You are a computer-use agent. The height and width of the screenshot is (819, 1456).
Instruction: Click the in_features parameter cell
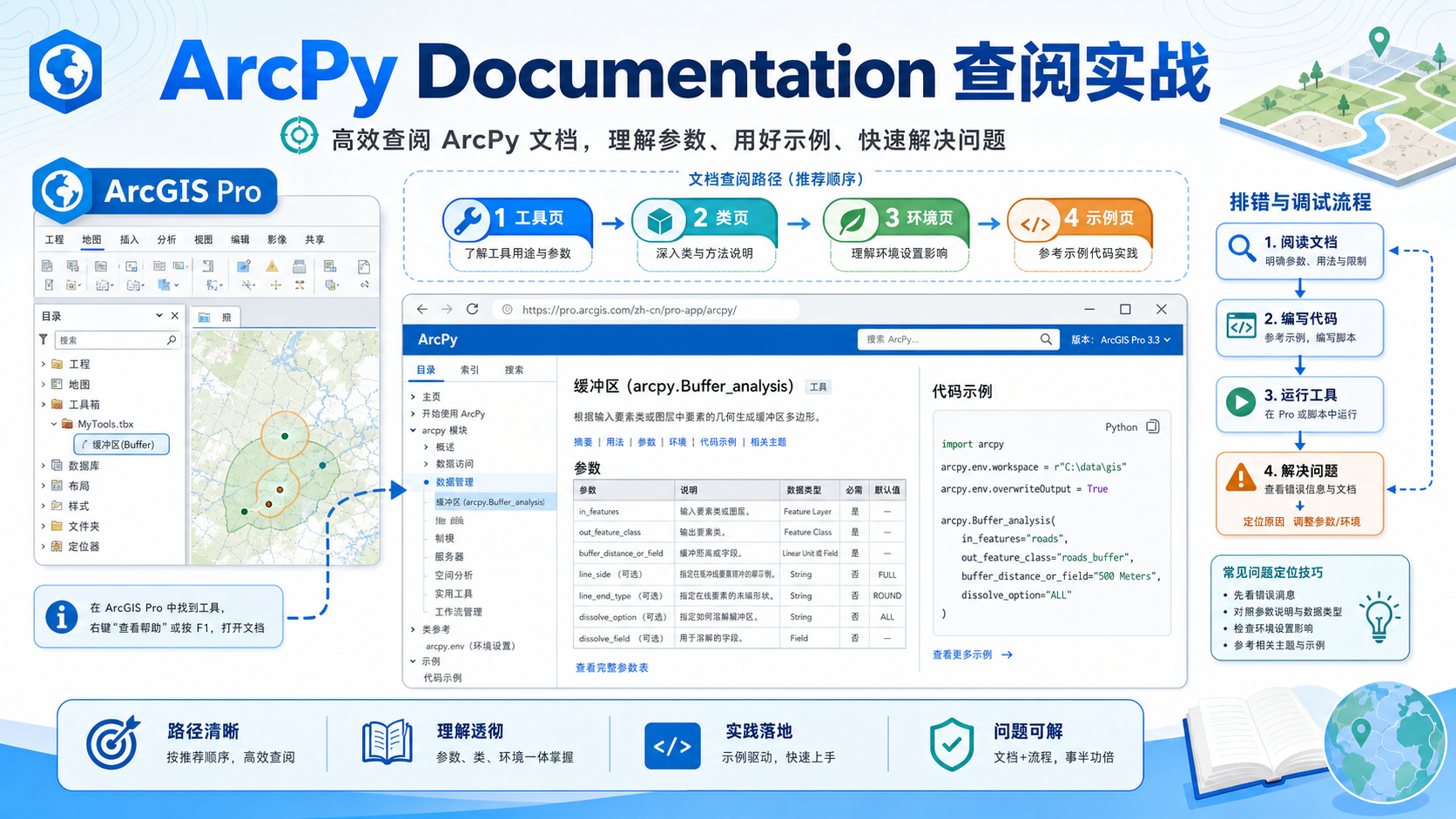tap(624, 511)
